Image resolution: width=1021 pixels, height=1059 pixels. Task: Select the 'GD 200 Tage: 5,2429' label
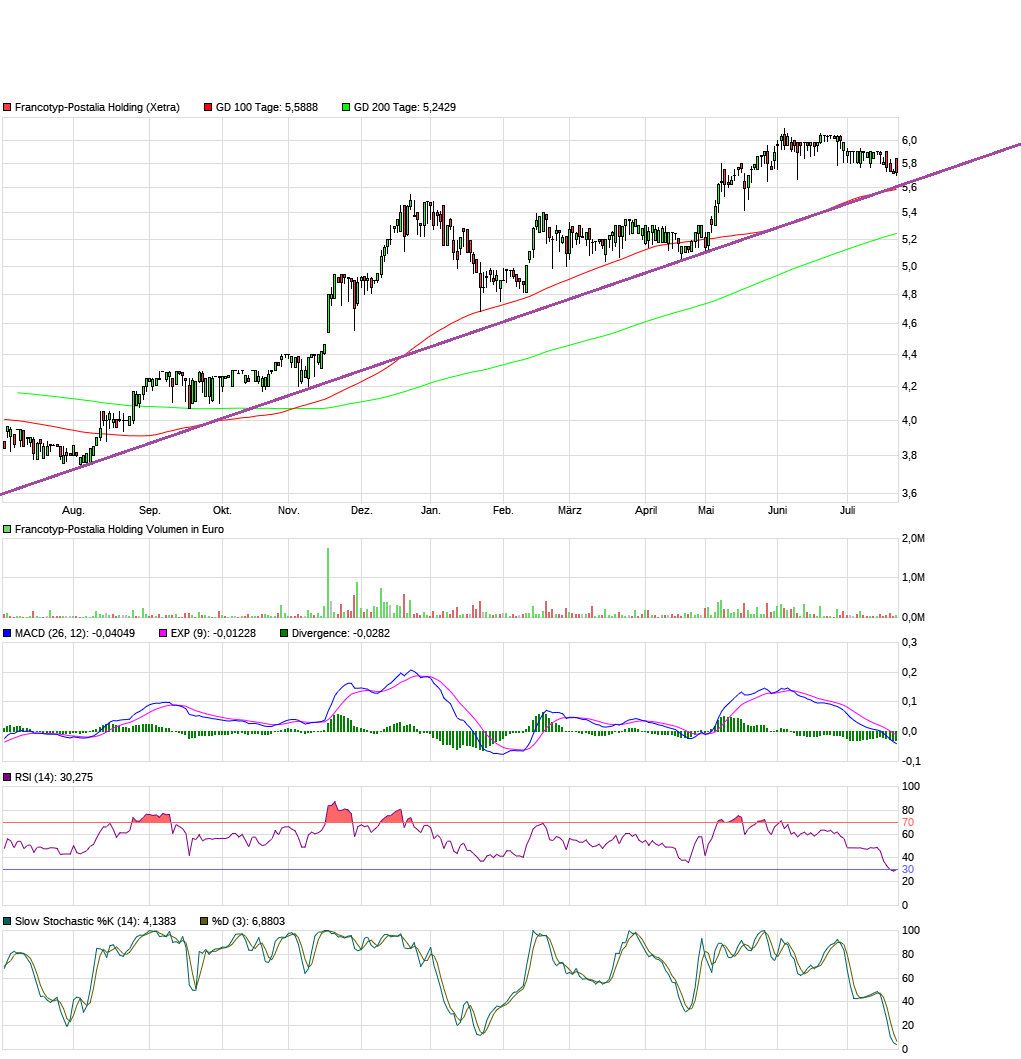[x=404, y=107]
